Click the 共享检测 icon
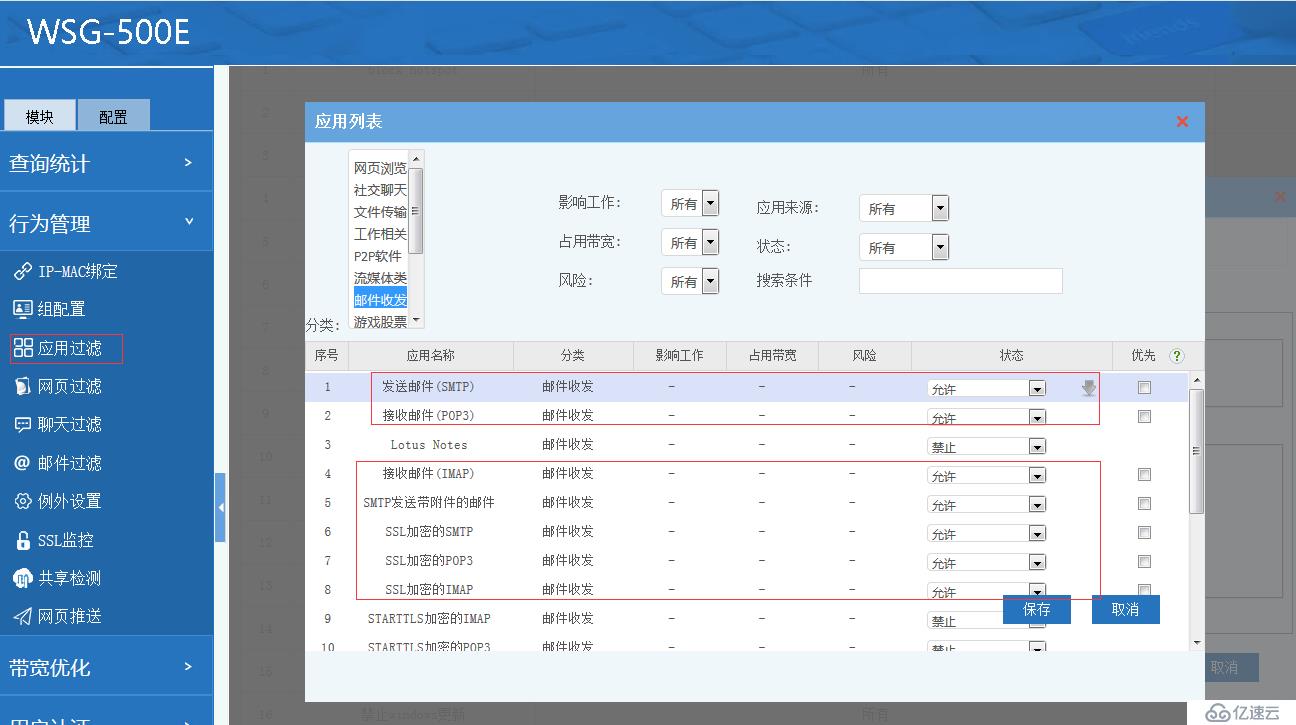The height and width of the screenshot is (725, 1296). 23,578
